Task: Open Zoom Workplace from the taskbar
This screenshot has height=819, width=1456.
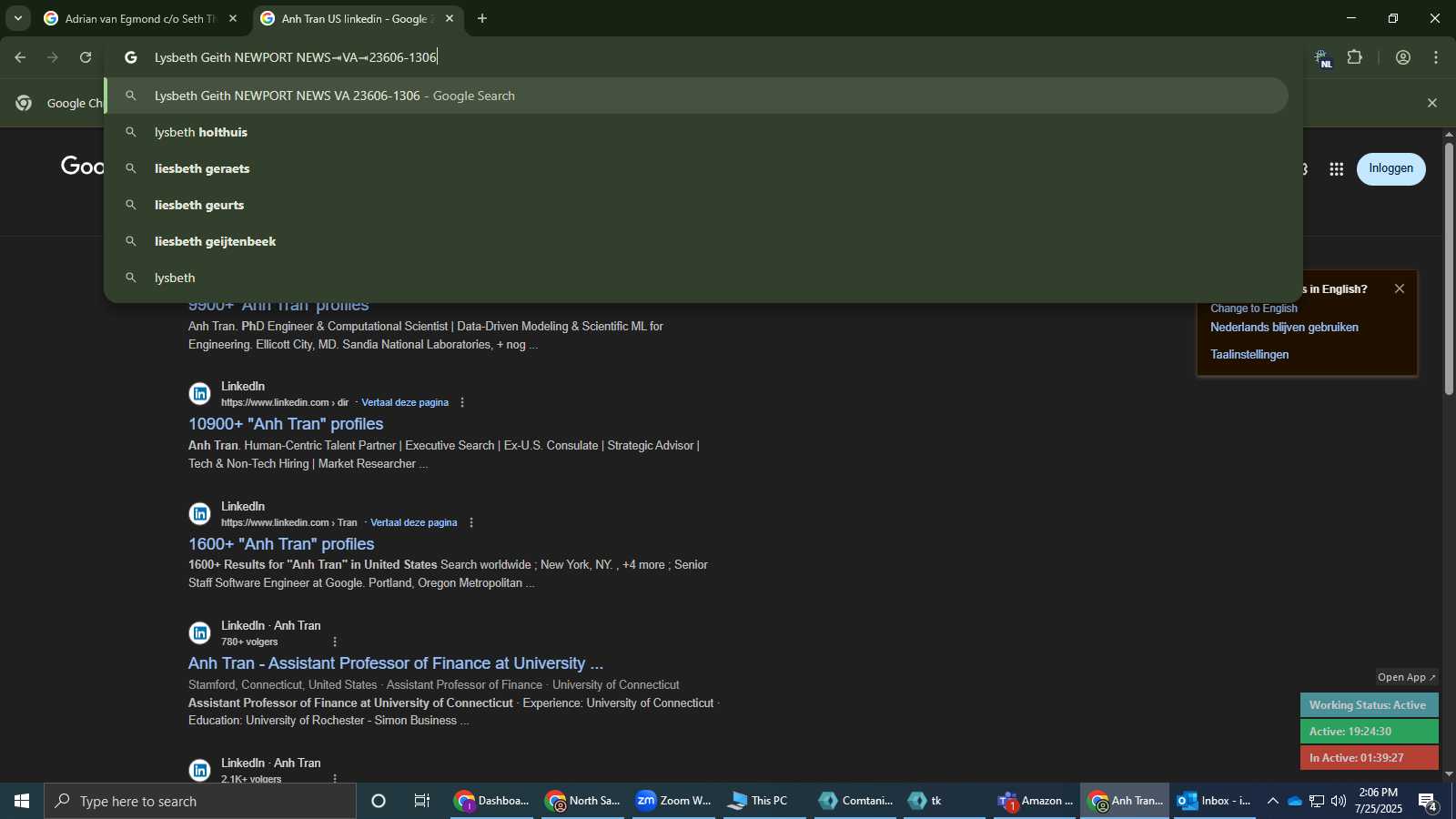Action: [673, 801]
